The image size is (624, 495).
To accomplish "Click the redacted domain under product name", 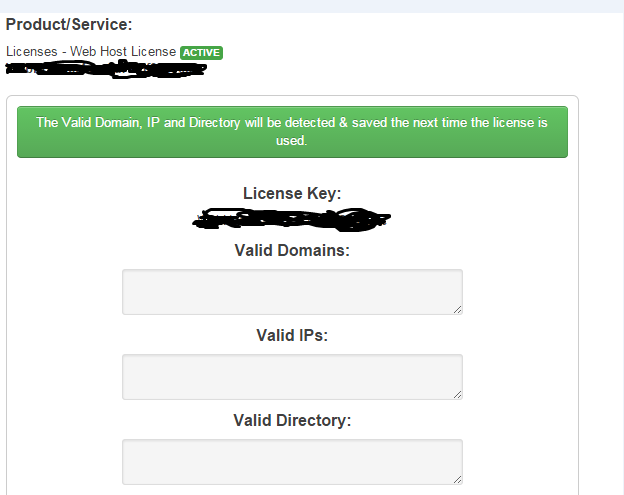I will [106, 69].
